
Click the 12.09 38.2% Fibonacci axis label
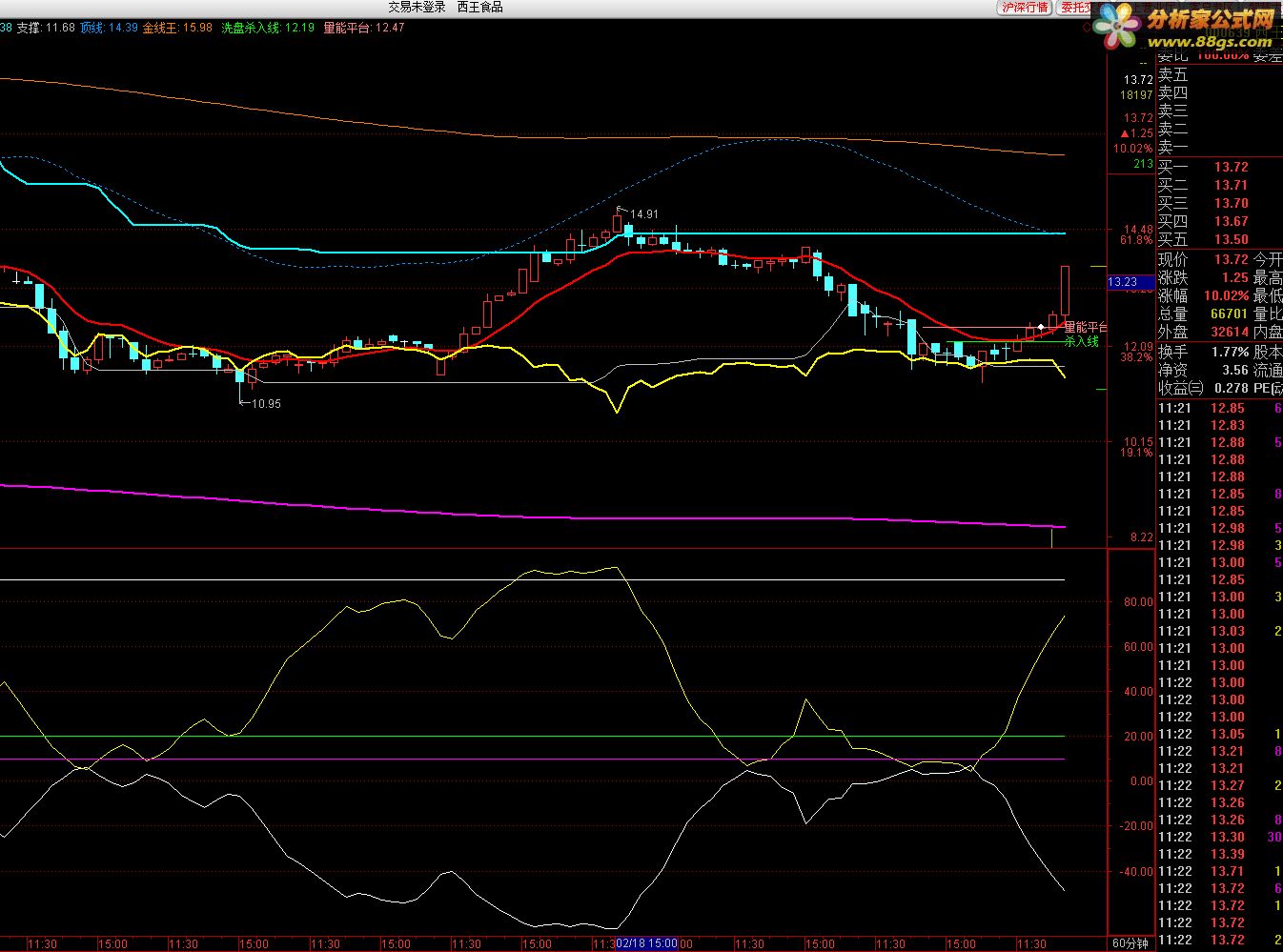pyautogui.click(x=1137, y=352)
